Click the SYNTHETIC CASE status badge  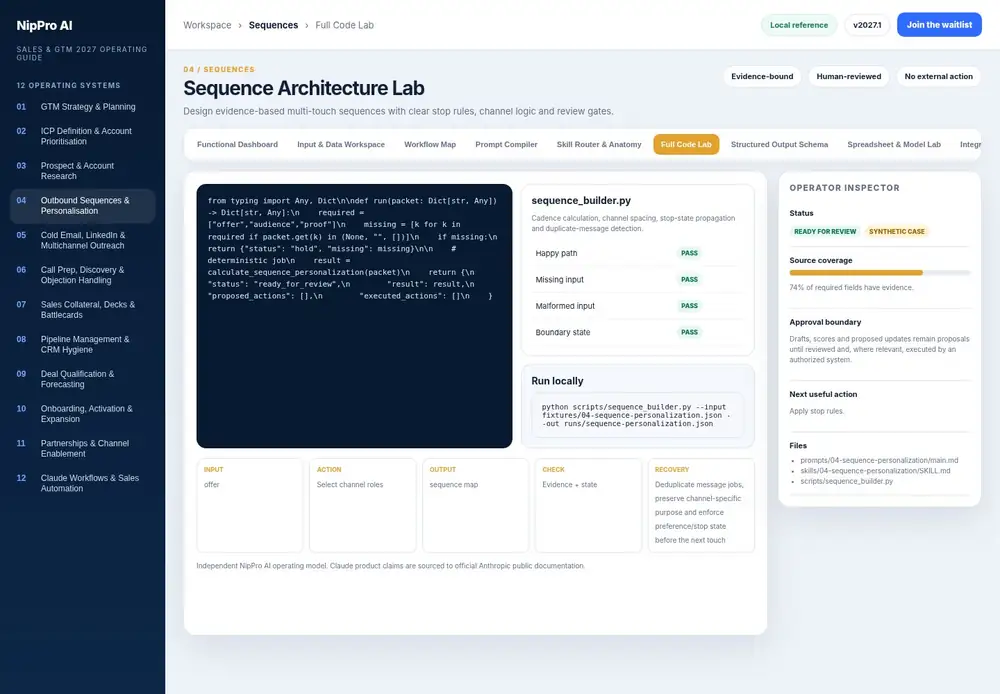coord(897,232)
